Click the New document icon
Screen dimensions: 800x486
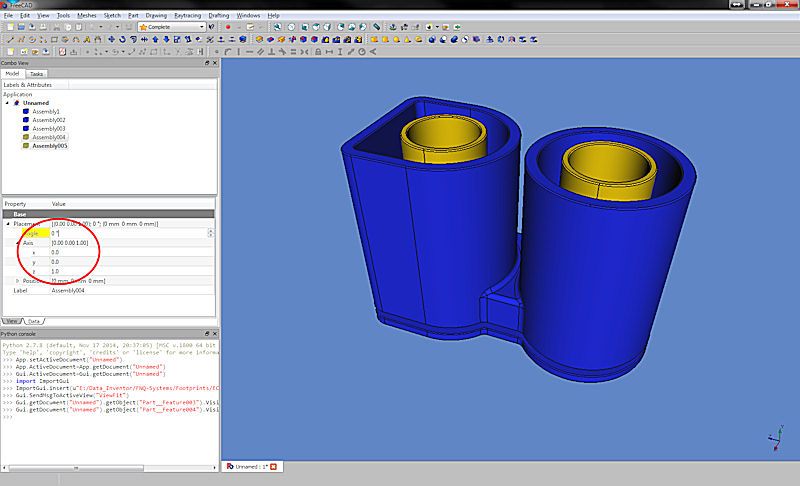pyautogui.click(x=11, y=27)
